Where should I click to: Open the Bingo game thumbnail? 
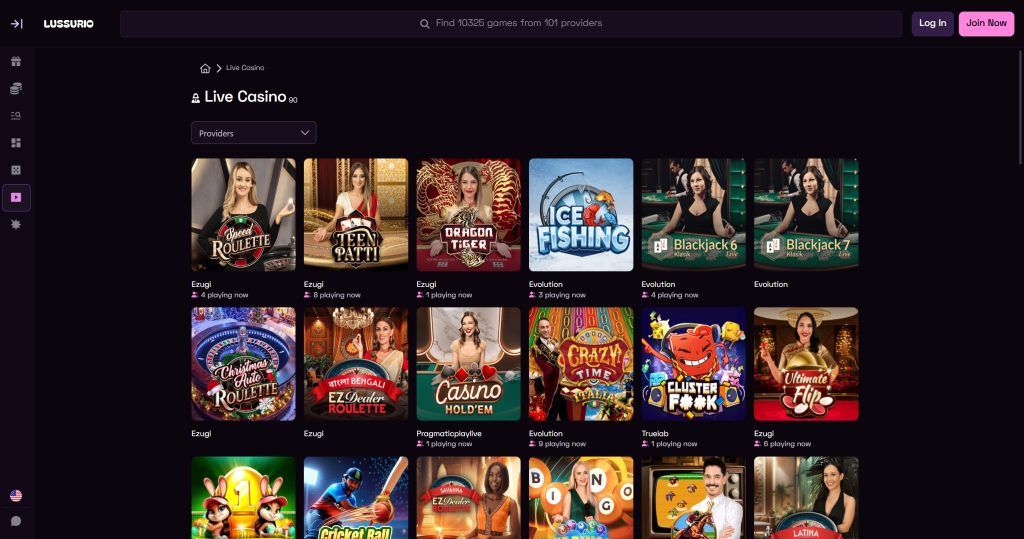coord(581,498)
